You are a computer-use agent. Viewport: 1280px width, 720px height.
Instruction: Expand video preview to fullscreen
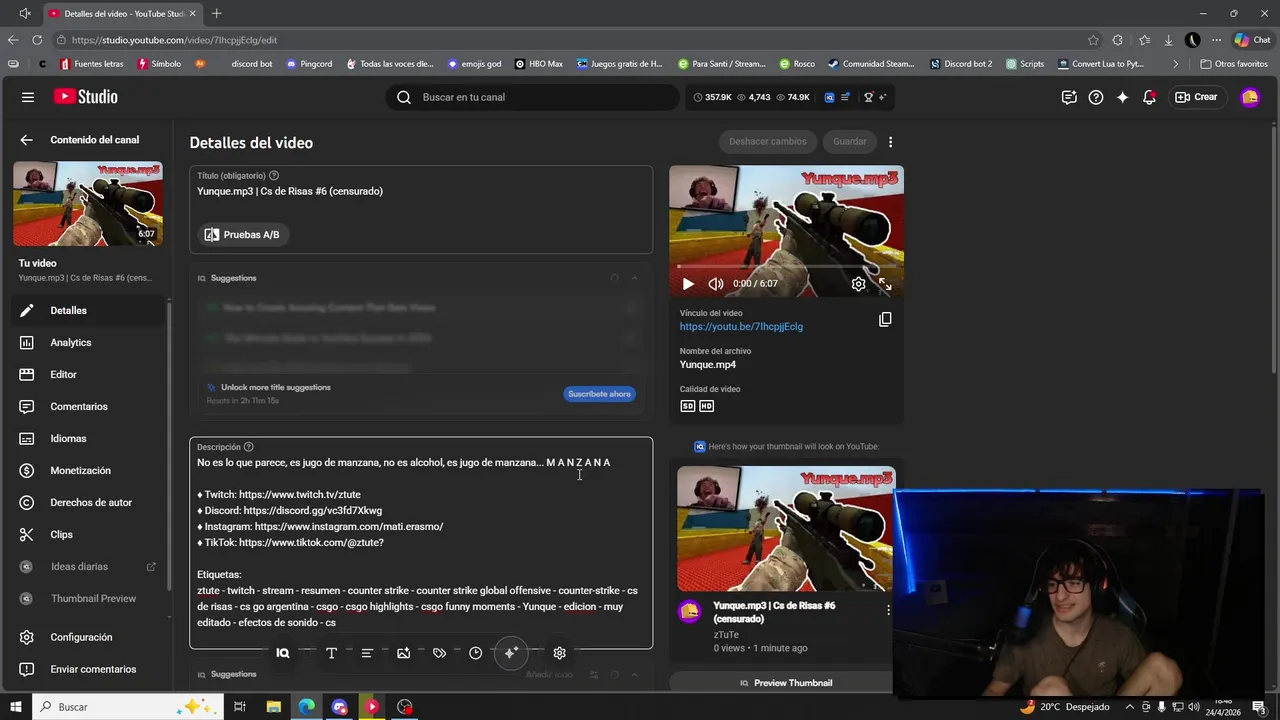click(885, 284)
